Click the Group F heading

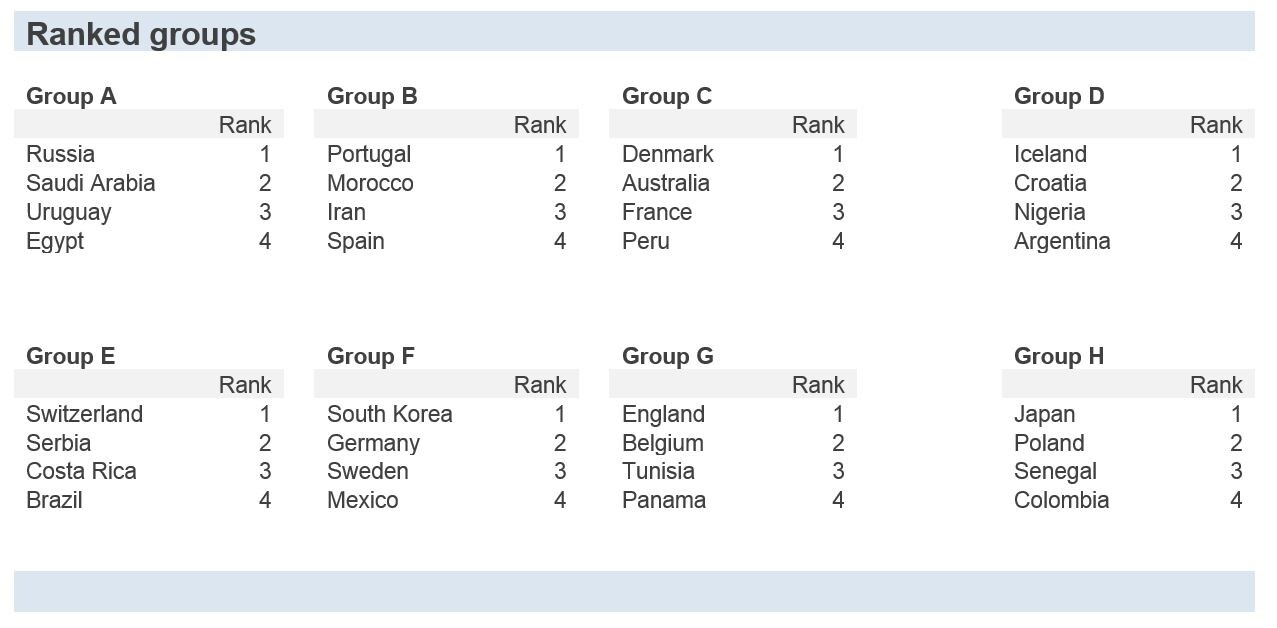click(371, 356)
